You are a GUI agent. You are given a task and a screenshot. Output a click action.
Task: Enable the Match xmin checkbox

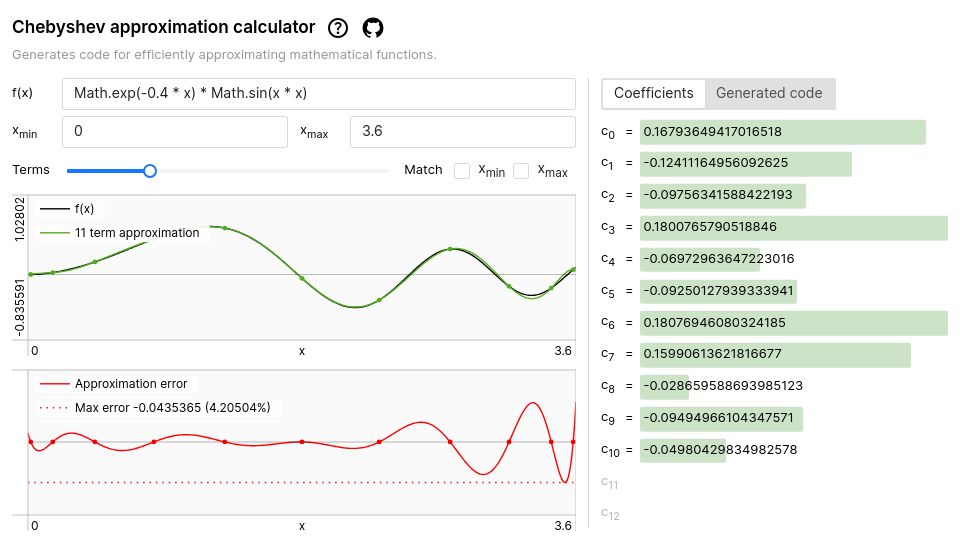click(x=462, y=171)
